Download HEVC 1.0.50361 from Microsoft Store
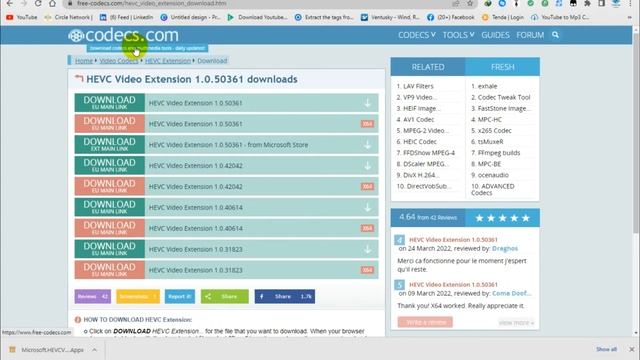 (109, 144)
